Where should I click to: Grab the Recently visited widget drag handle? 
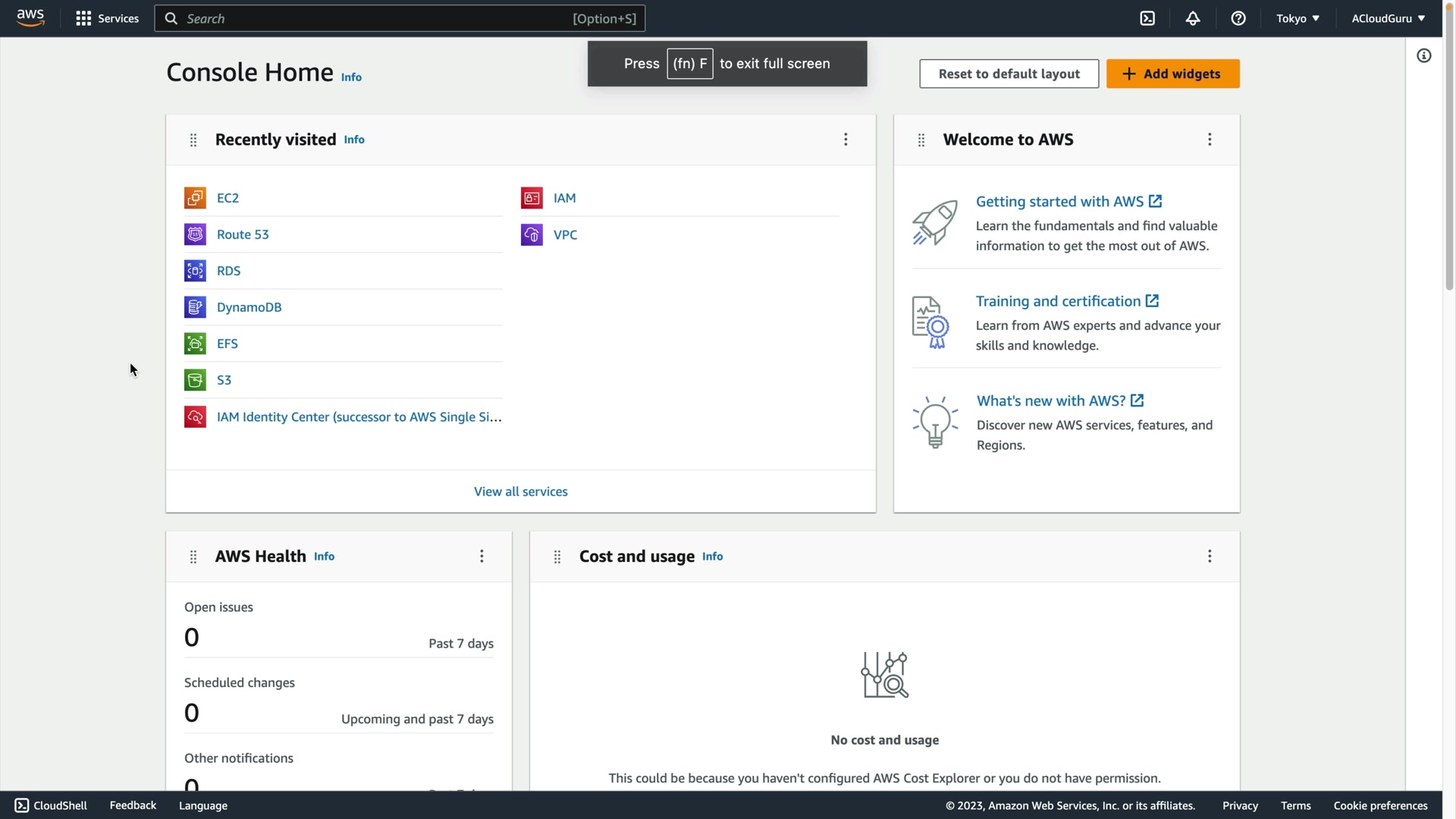[193, 140]
